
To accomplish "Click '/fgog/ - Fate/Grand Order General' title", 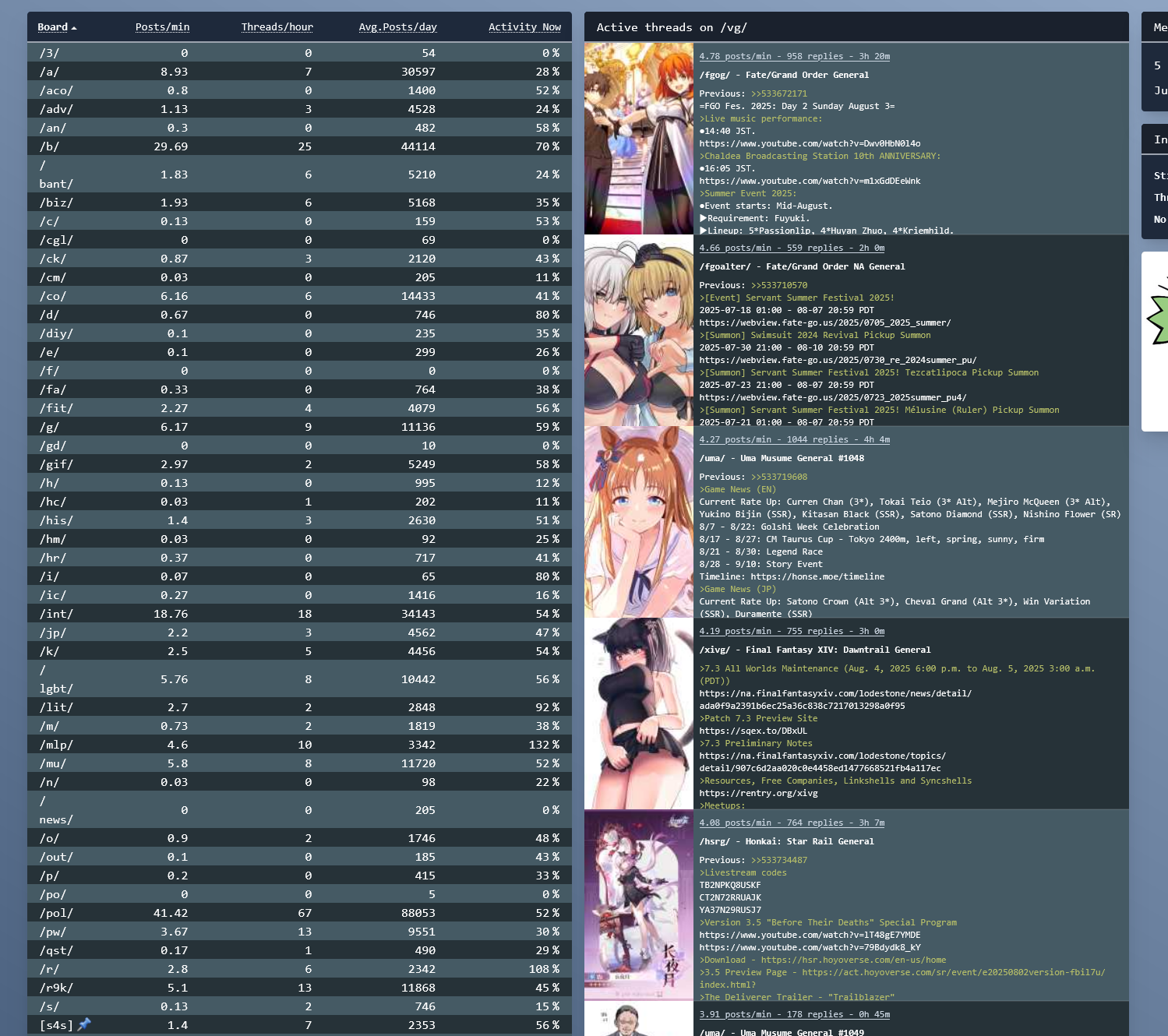I will coord(784,75).
